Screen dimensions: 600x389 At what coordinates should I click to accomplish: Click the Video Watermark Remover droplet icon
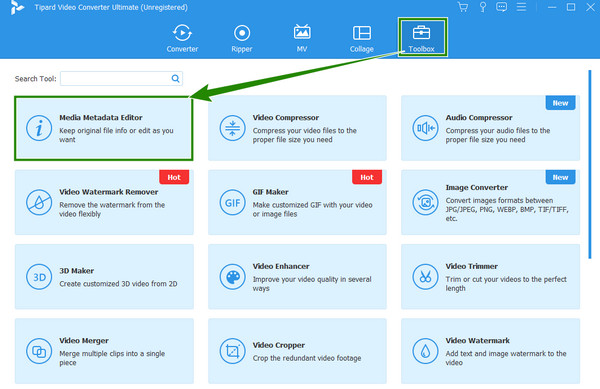coord(39,202)
